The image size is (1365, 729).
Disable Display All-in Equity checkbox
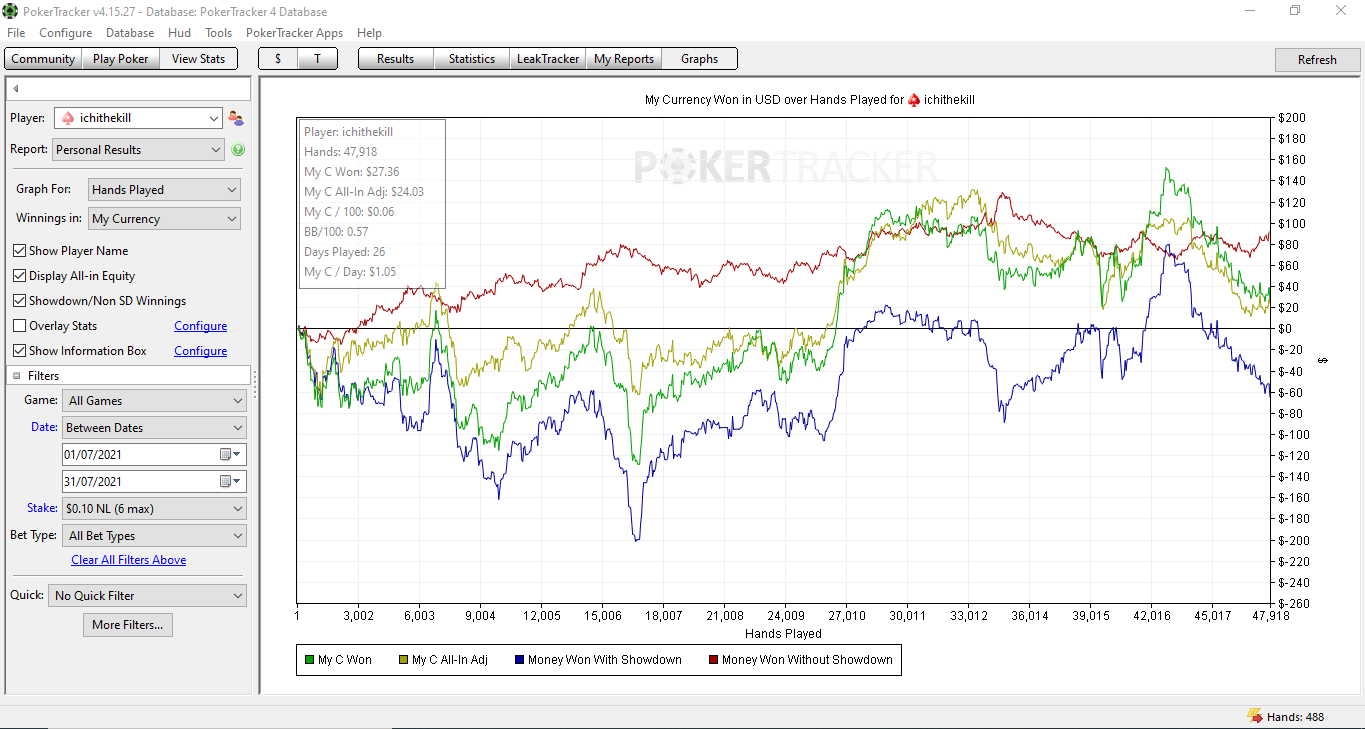click(x=20, y=276)
